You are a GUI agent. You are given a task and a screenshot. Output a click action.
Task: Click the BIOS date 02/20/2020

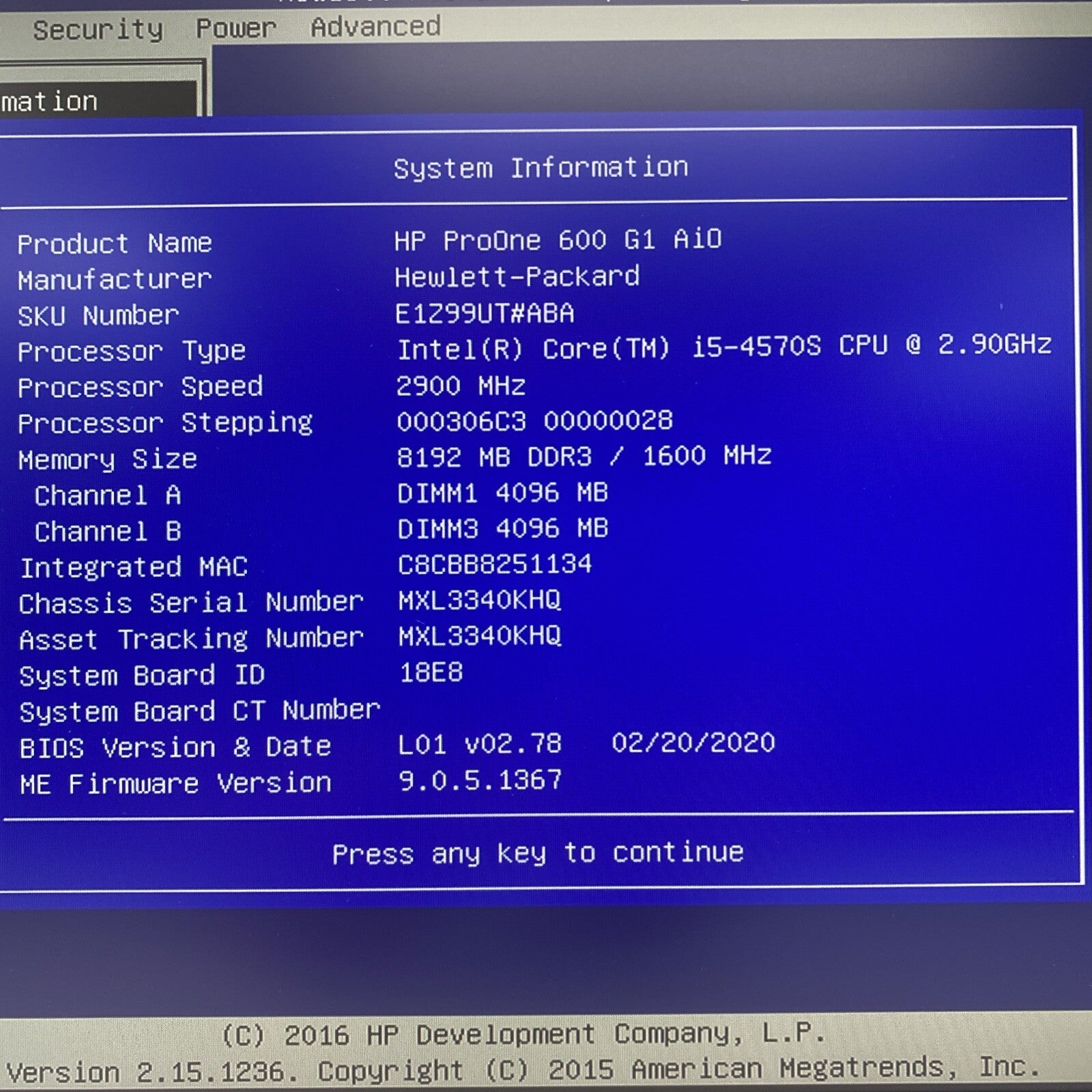(x=693, y=743)
